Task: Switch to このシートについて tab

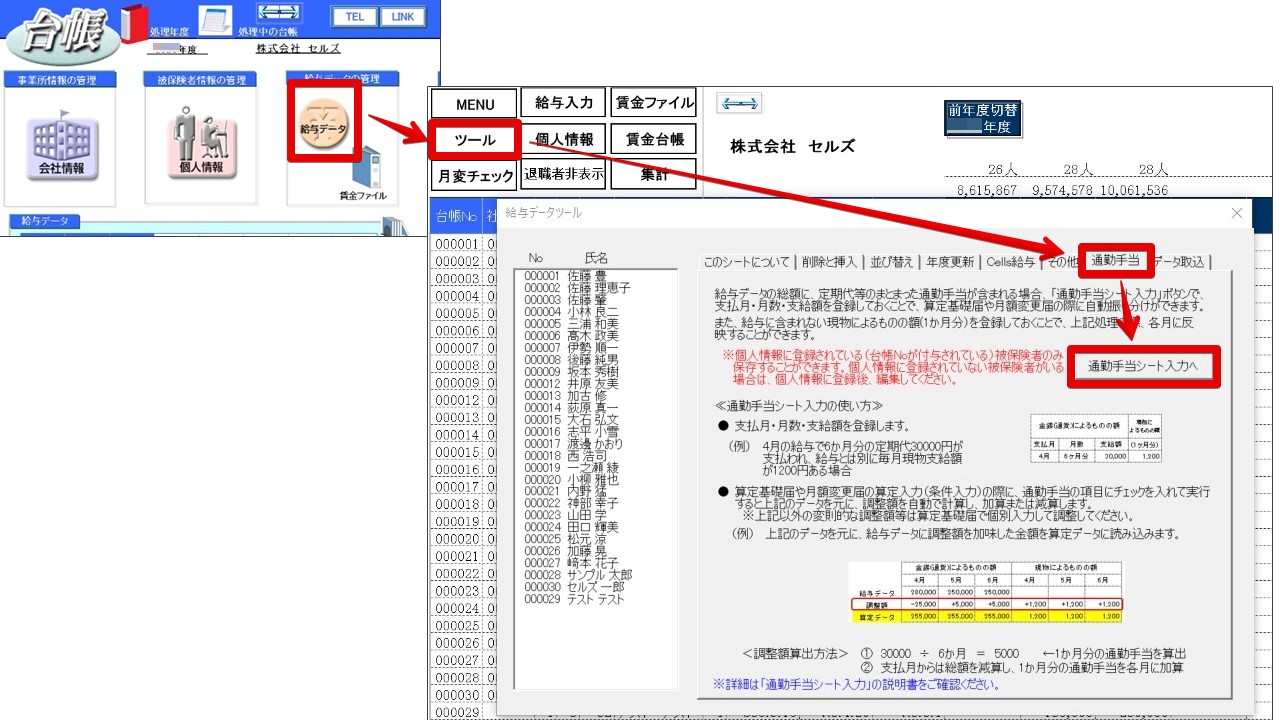Action: 746,262
